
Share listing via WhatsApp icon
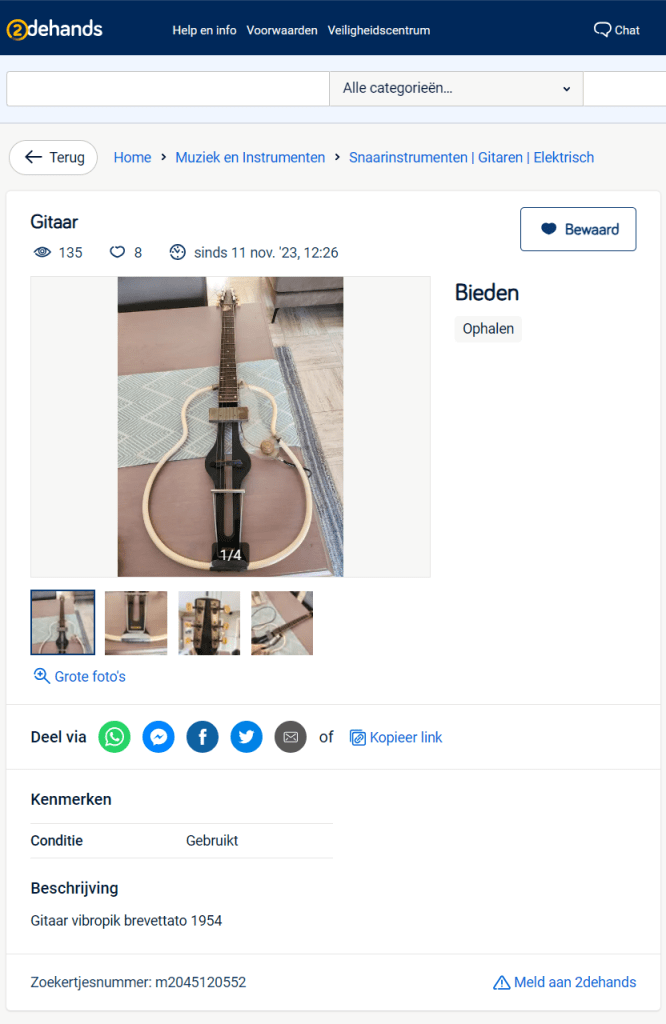point(114,737)
